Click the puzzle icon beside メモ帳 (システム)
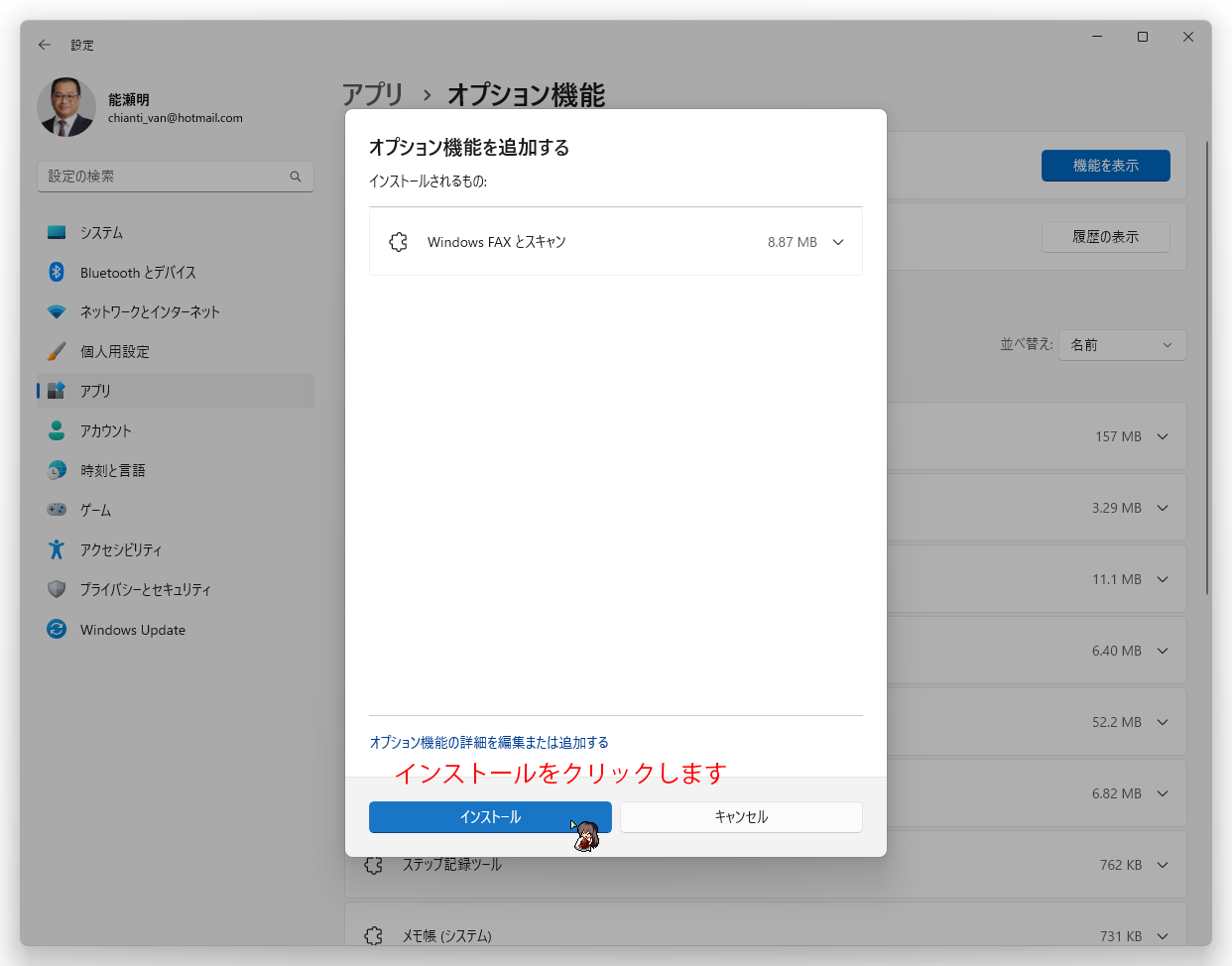Viewport: 1232px width, 966px height. point(374,935)
